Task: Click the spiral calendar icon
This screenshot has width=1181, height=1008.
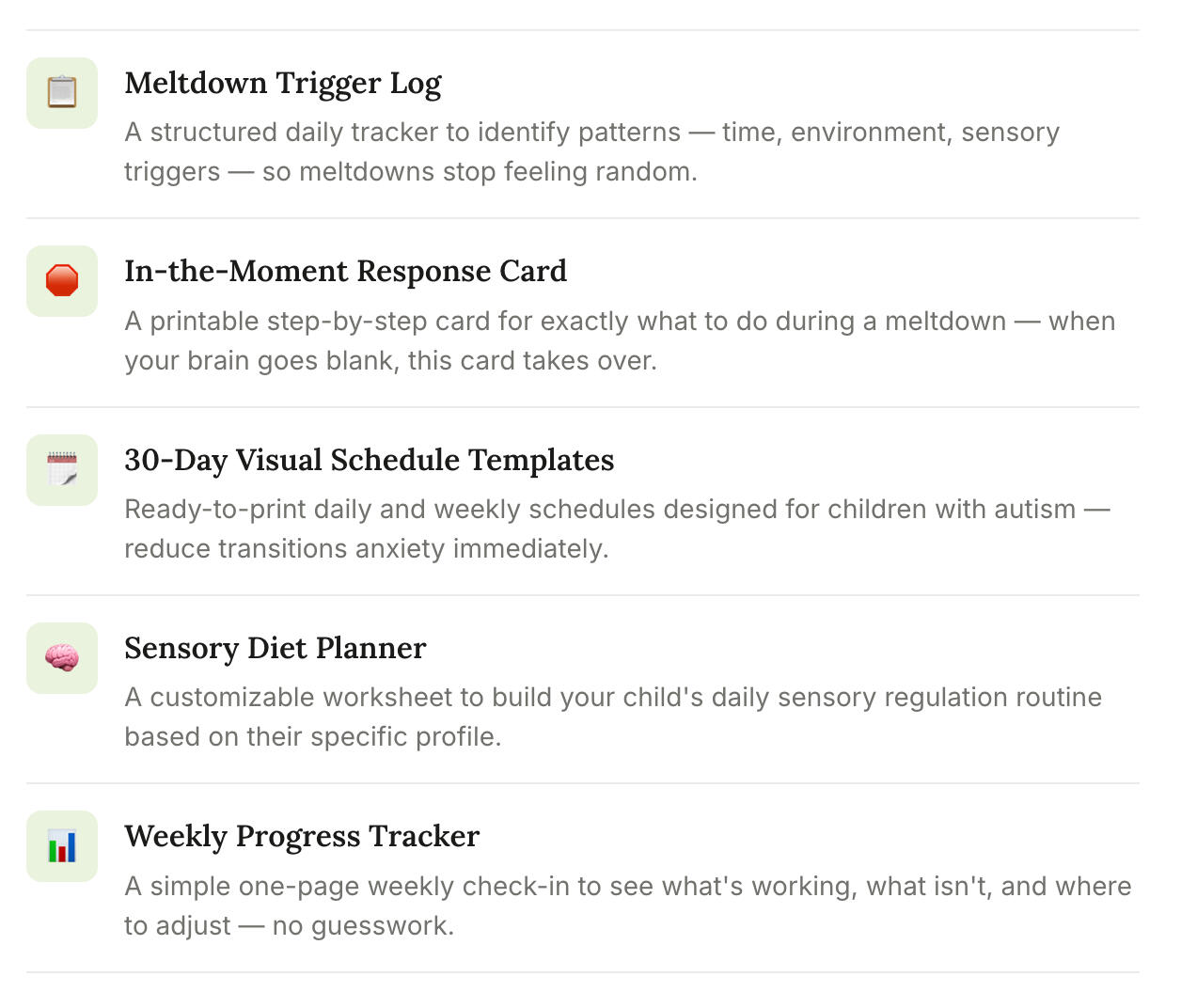Action: [x=62, y=469]
